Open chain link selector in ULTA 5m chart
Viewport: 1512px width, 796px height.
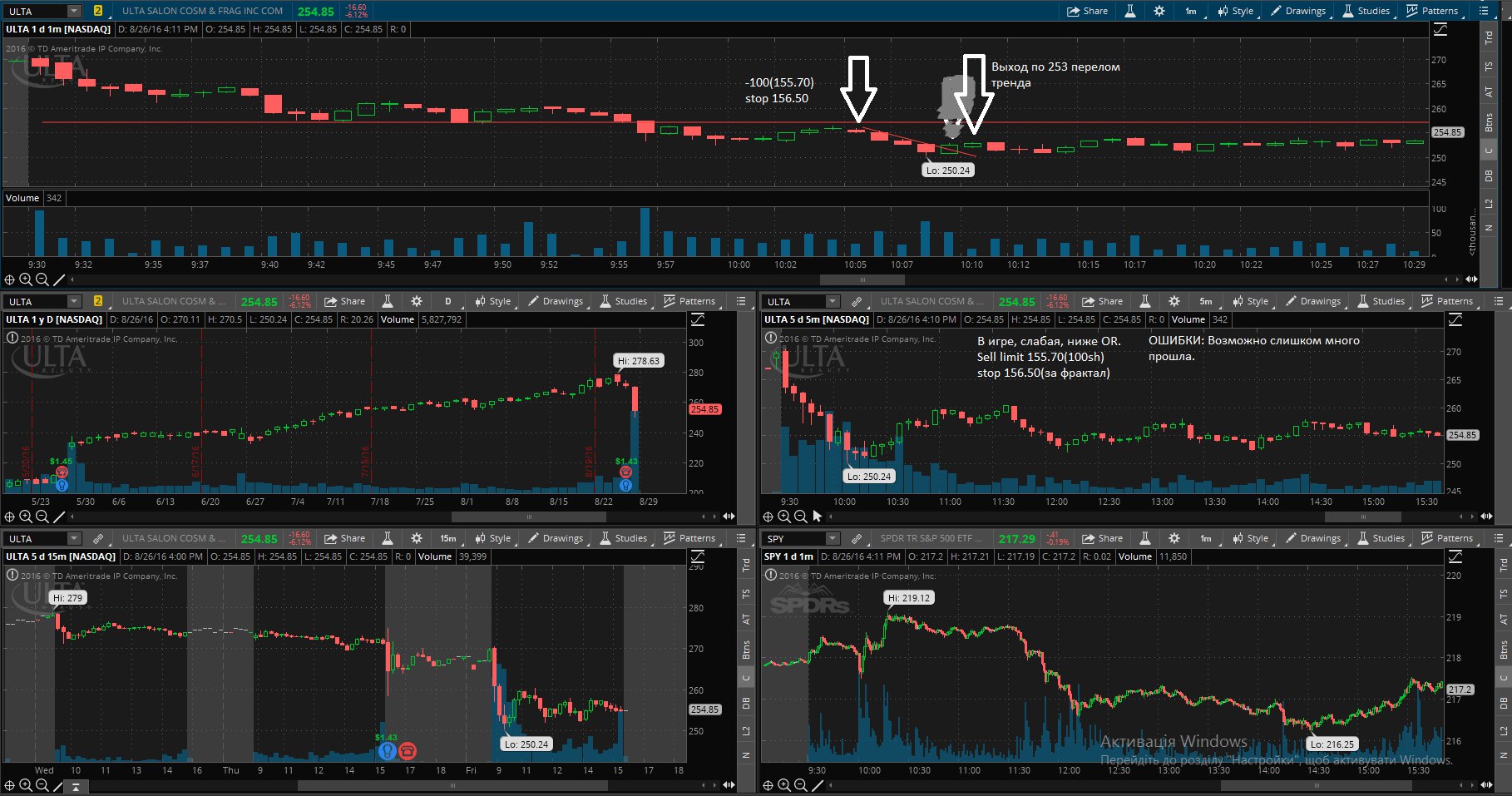pos(857,301)
